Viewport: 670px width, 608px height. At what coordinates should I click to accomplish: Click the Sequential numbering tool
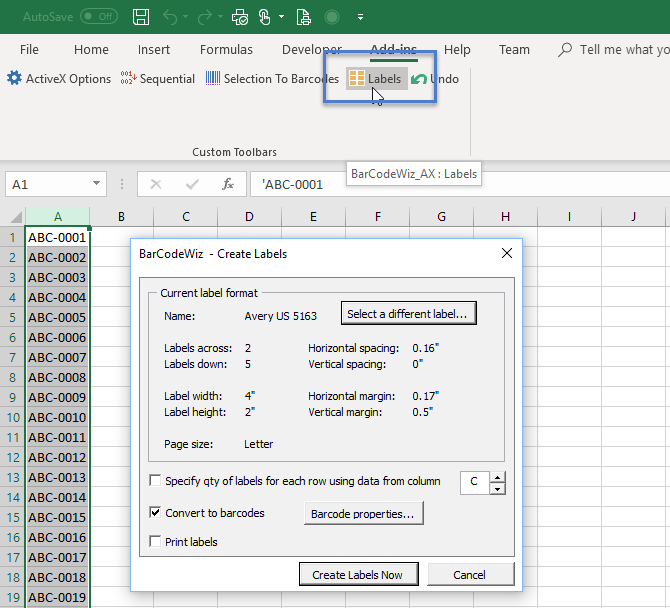coord(157,79)
